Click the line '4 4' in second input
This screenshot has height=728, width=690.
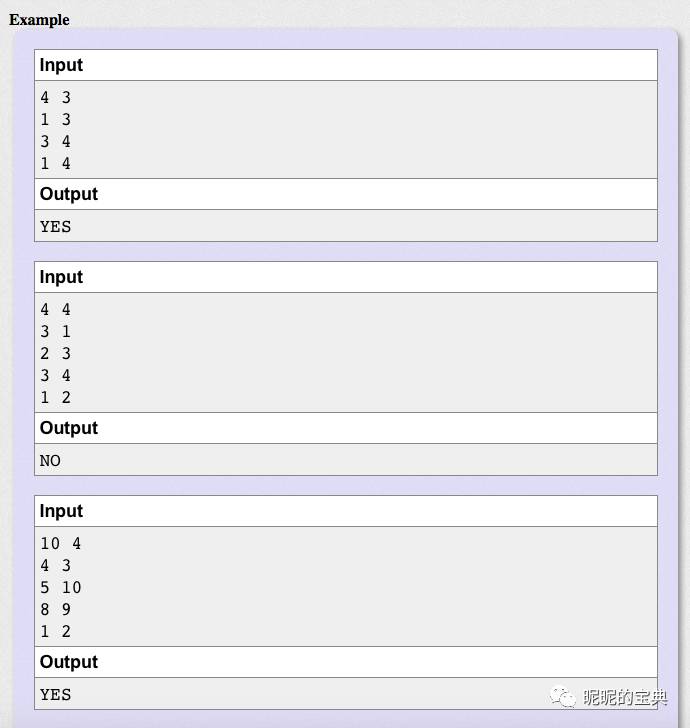tap(55, 309)
